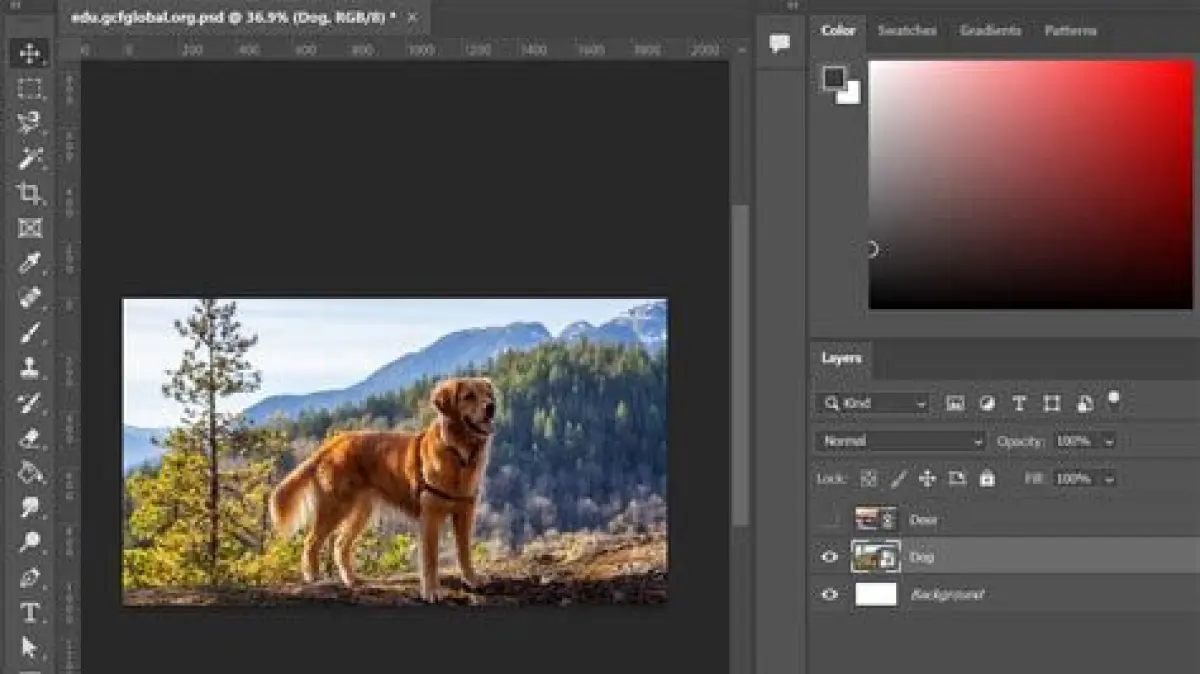The image size is (1200, 674).
Task: Pick the Crop tool in toolbar
Action: click(30, 193)
